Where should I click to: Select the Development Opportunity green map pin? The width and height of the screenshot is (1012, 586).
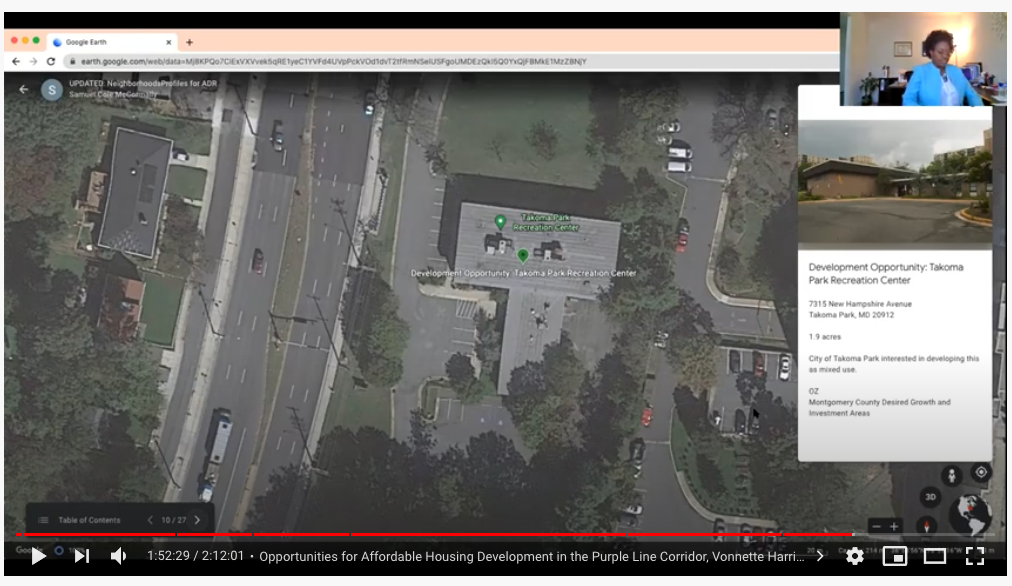523,256
